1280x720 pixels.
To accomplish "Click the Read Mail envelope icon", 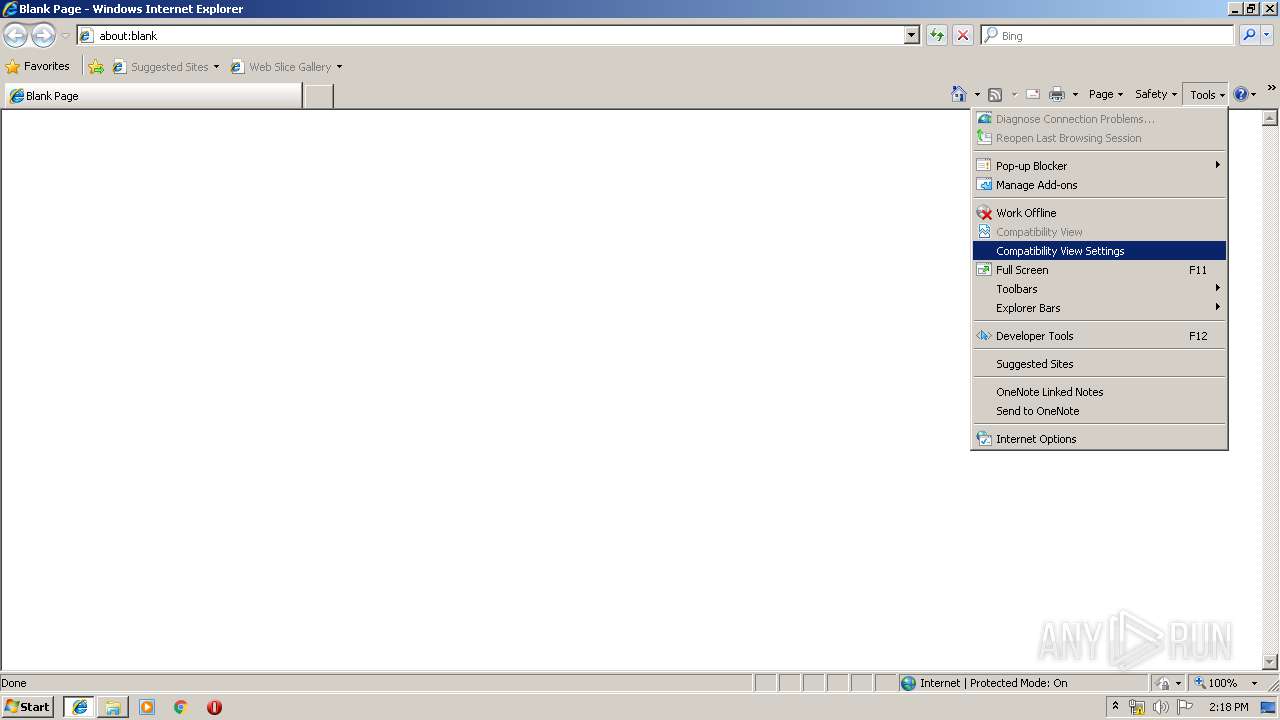I will [1033, 94].
